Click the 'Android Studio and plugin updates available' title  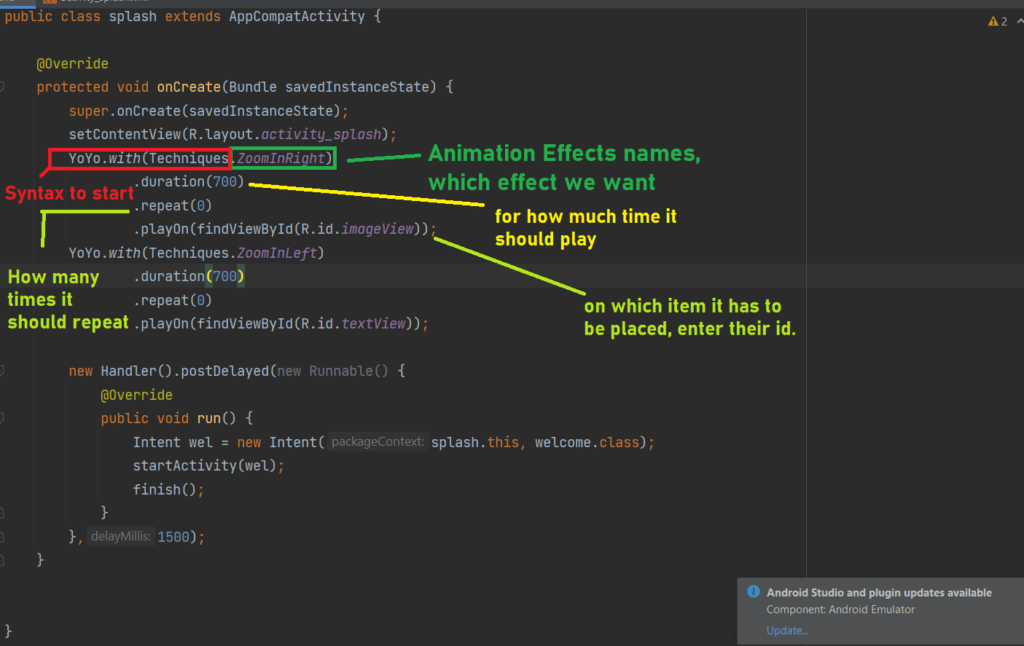(879, 592)
